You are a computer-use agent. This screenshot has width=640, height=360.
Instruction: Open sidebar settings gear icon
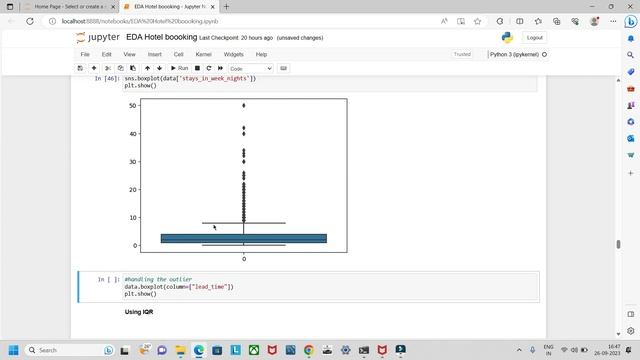631,331
